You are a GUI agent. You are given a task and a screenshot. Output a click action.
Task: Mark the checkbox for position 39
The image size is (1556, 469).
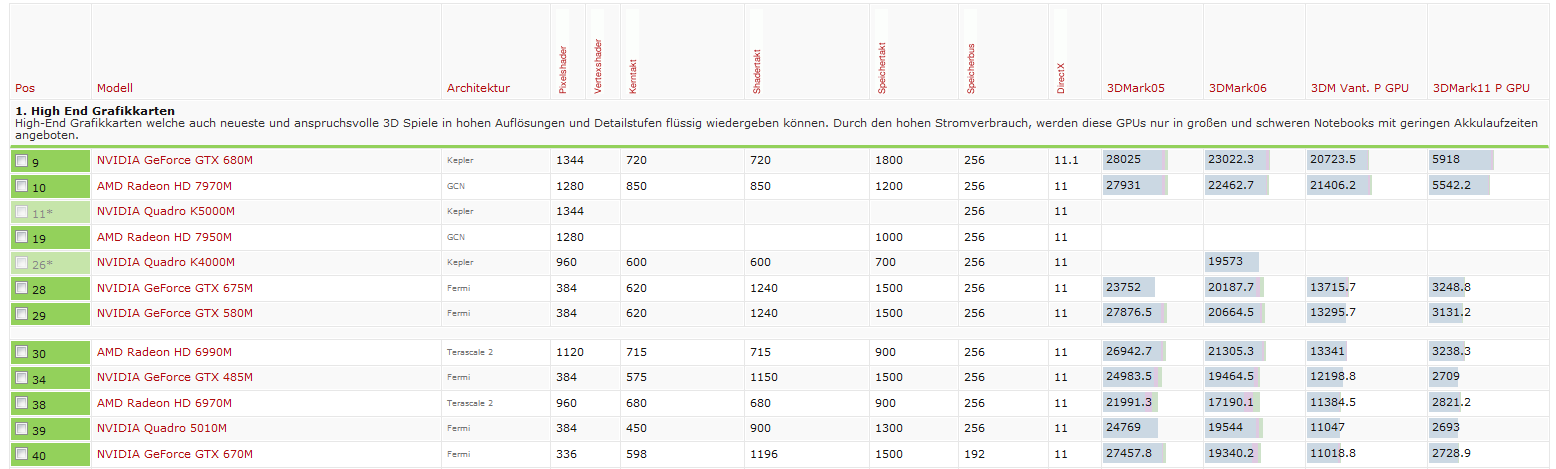click(x=22, y=429)
